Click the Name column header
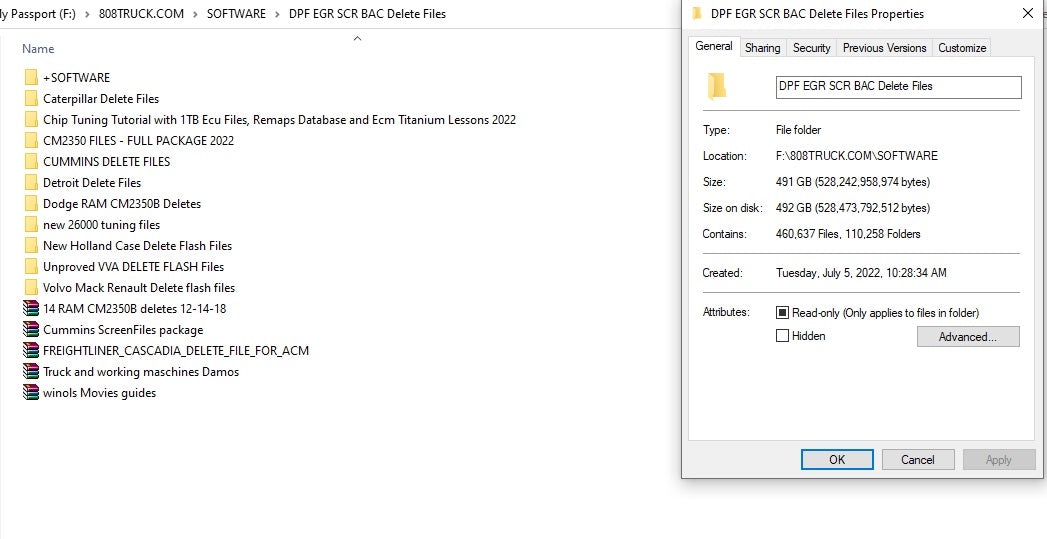 (38, 49)
